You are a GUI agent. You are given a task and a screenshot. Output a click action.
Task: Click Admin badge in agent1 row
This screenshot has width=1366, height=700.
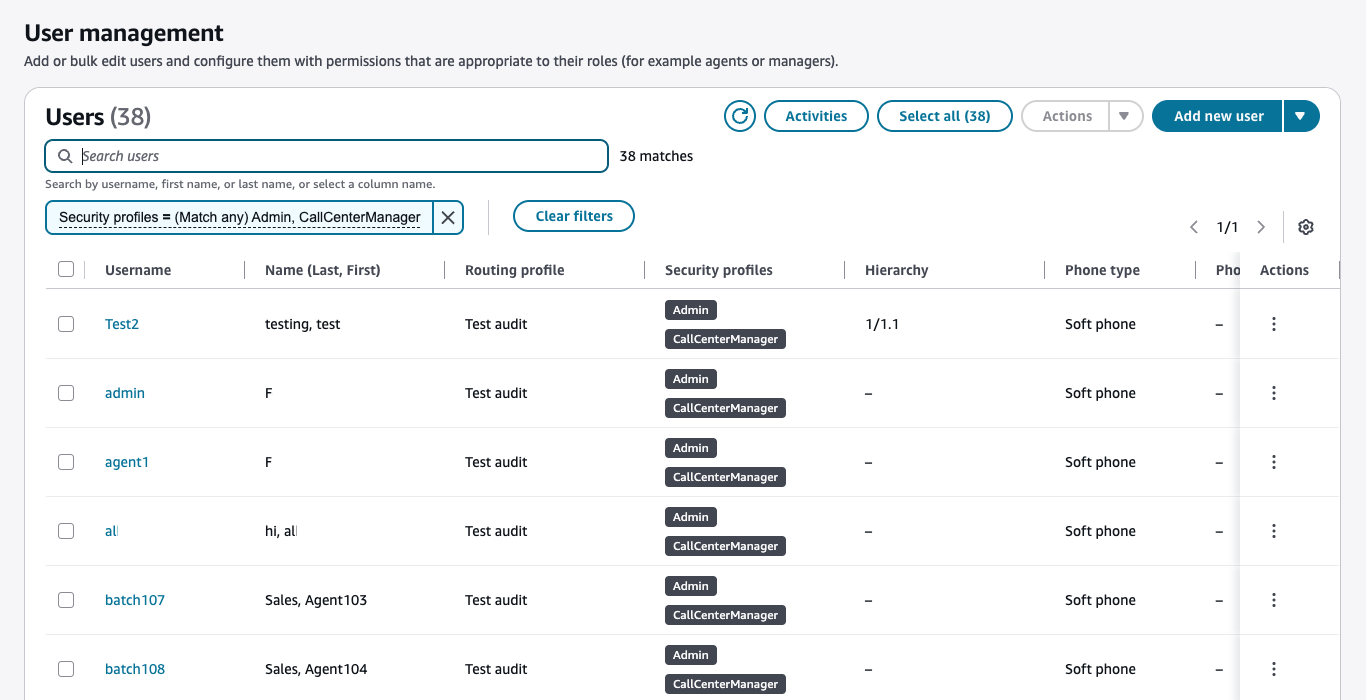[691, 448]
